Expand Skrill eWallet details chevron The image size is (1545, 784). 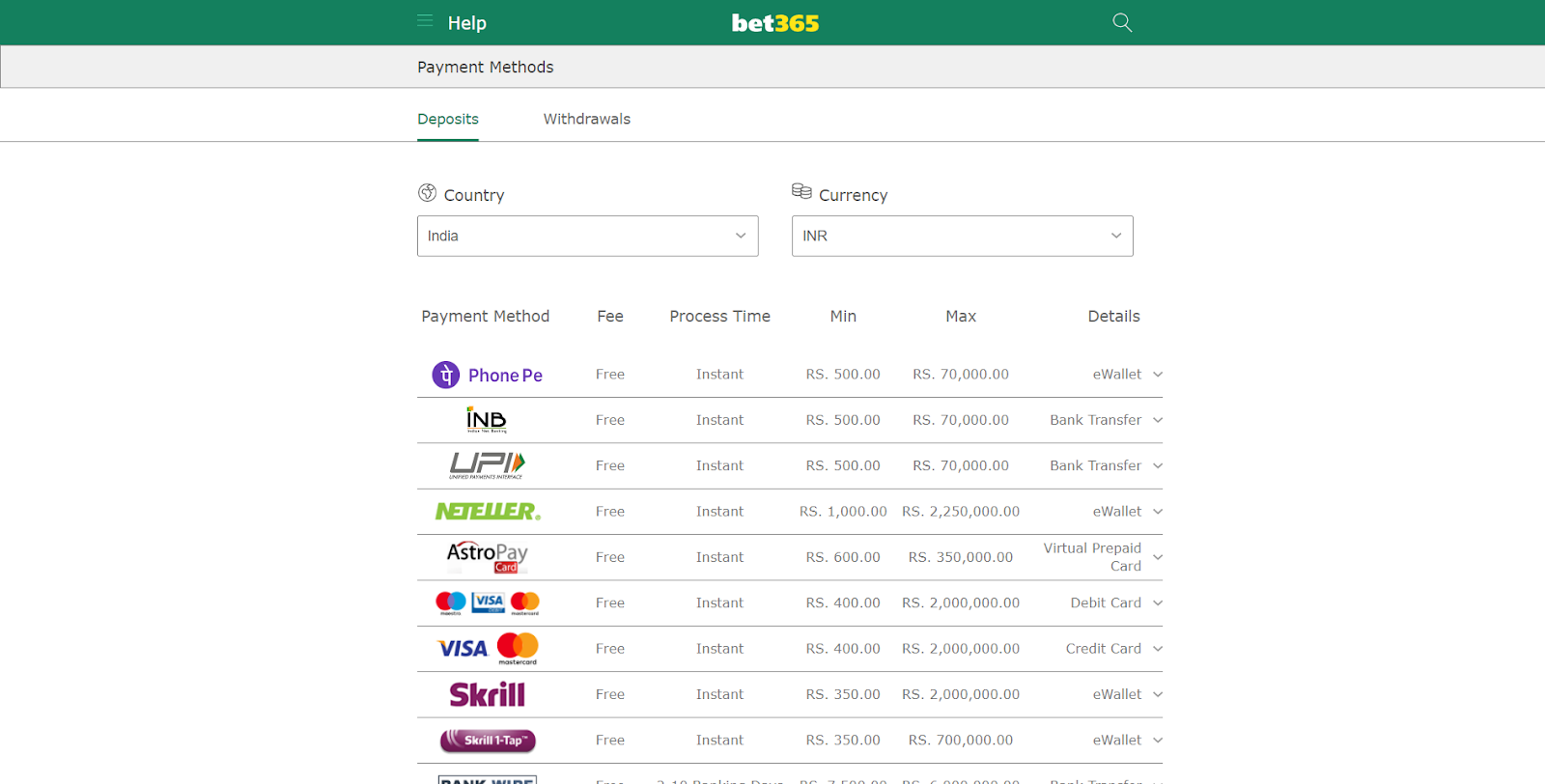coord(1158,694)
